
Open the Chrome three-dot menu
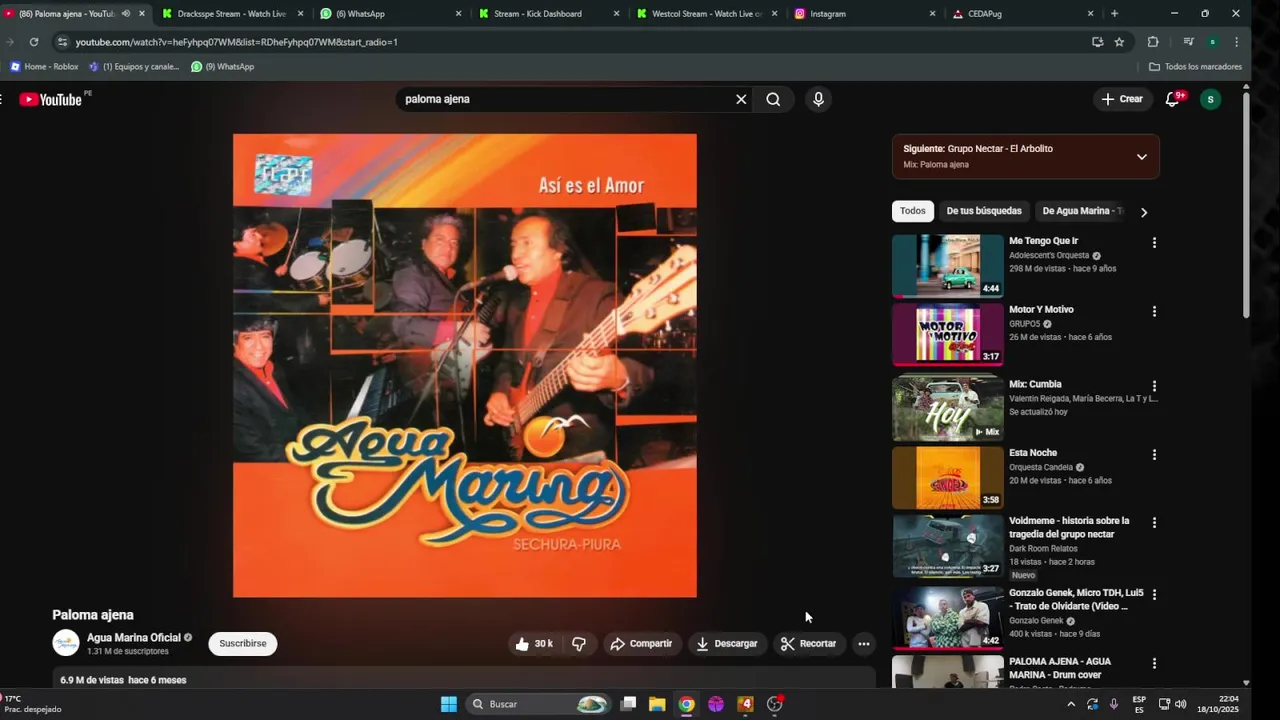[x=1236, y=42]
